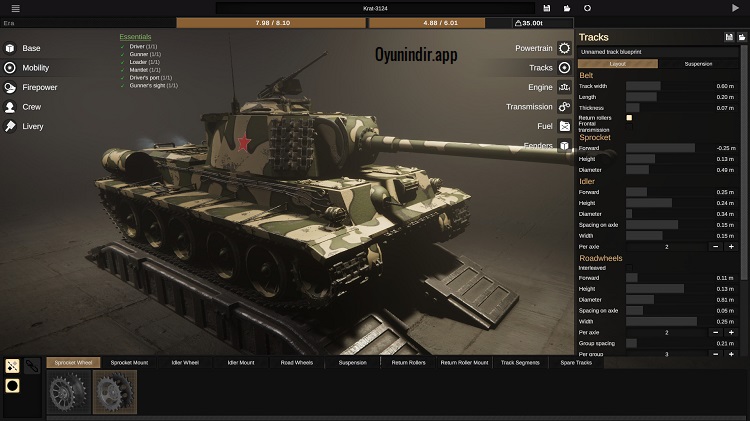Click the Gunner's sight (1/1) checklist entry
Image resolution: width=750 pixels, height=421 pixels.
pos(153,85)
